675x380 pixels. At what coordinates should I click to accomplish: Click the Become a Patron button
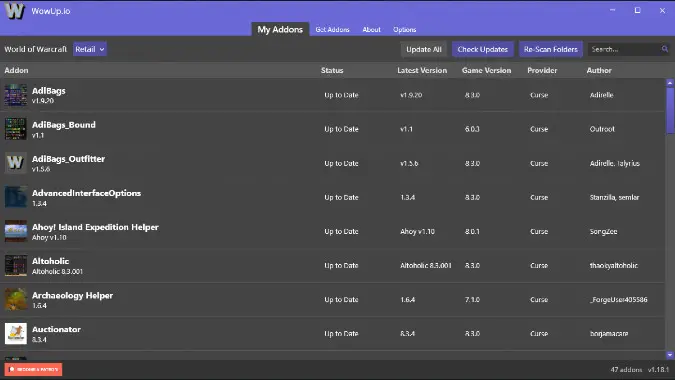(33, 369)
